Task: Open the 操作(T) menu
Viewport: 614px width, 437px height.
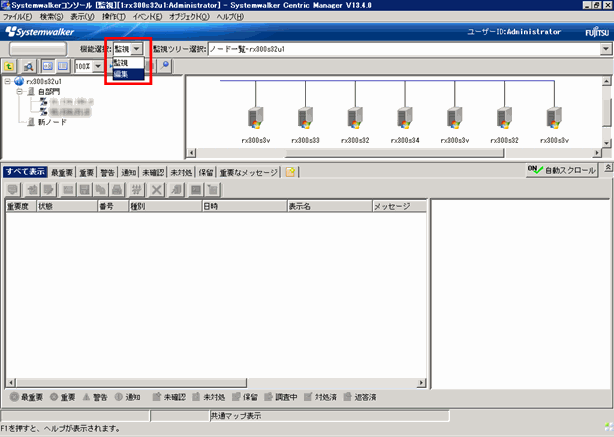Action: [114, 17]
